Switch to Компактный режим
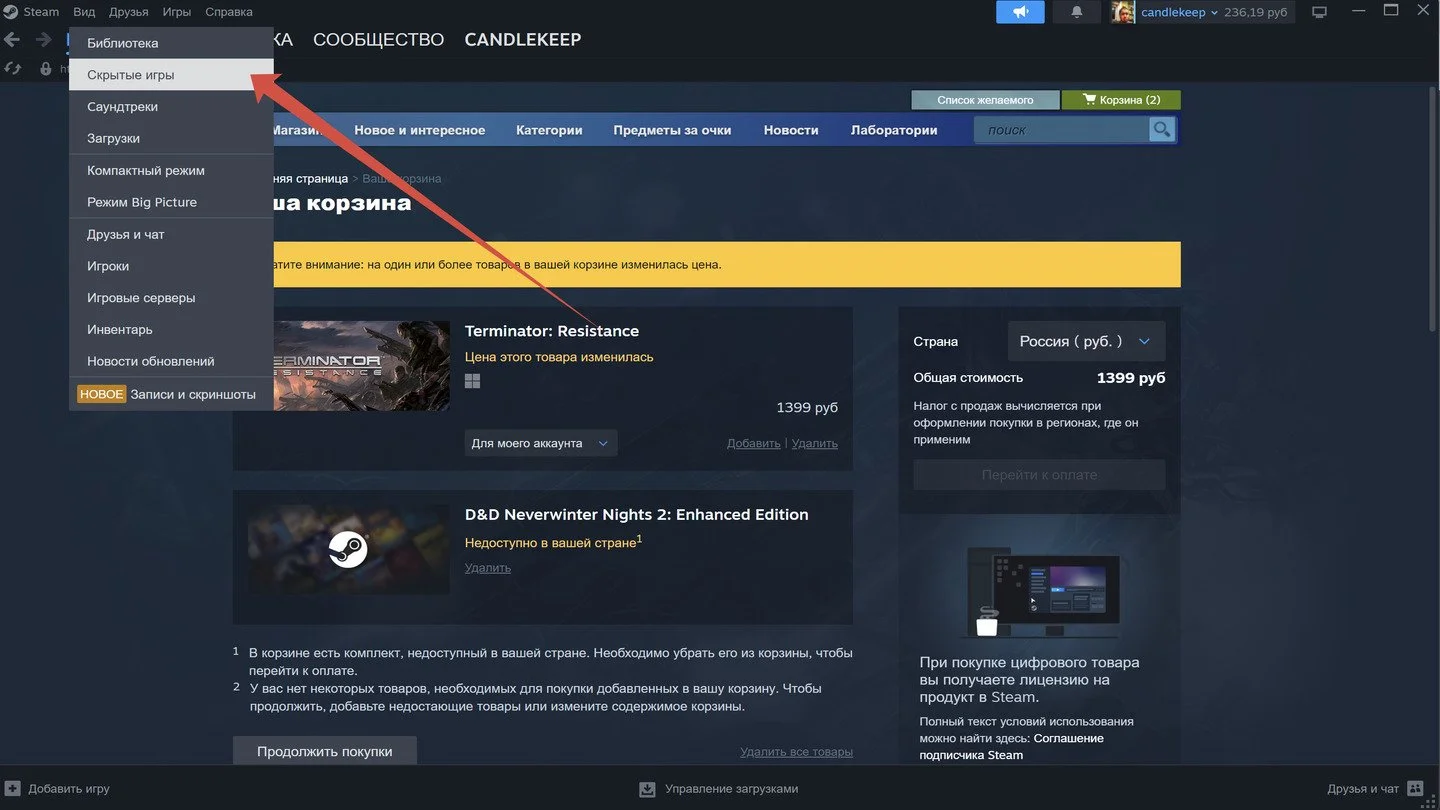 click(171, 171)
